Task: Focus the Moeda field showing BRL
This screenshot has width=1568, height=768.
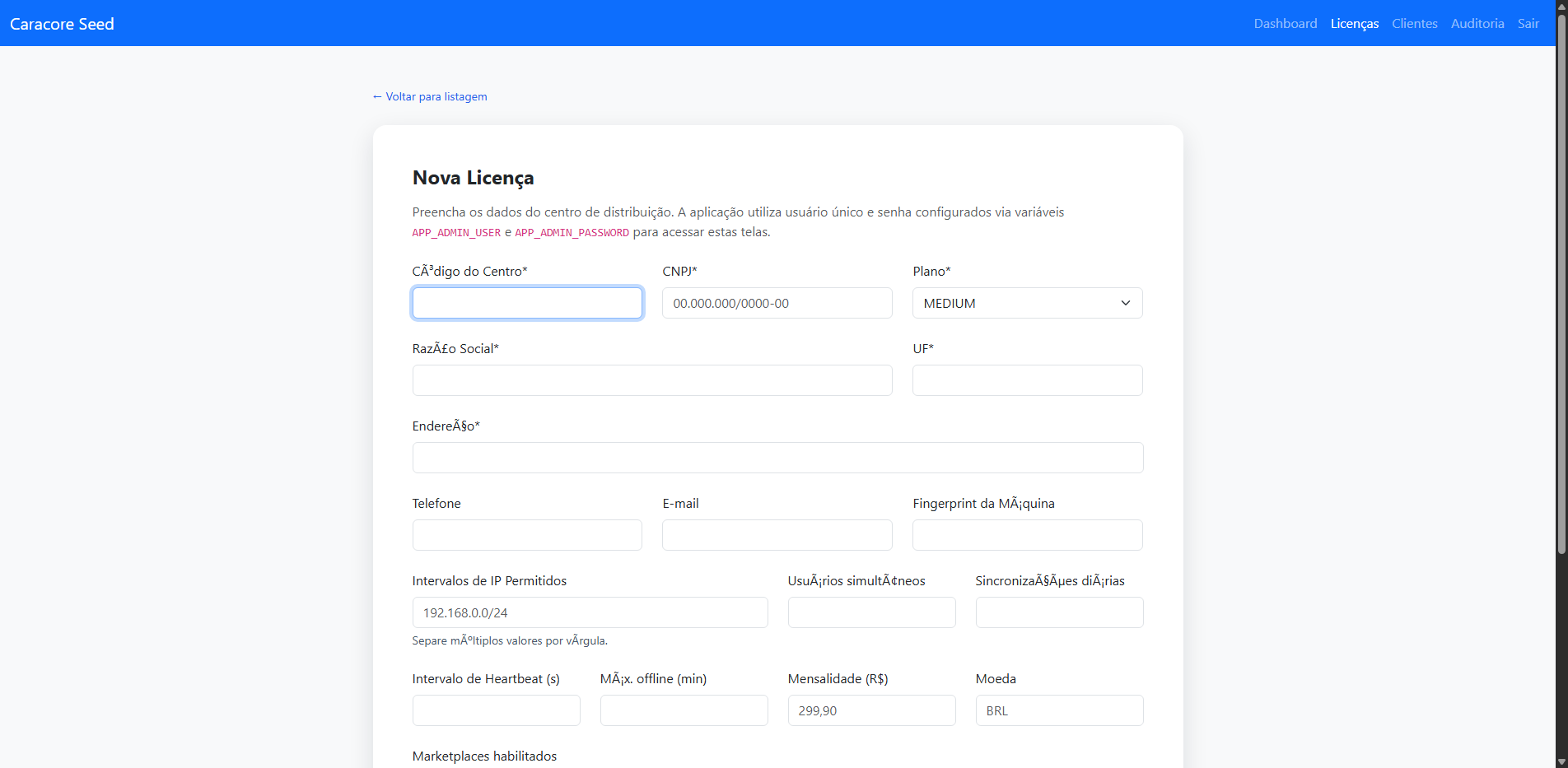Action: pyautogui.click(x=1058, y=710)
